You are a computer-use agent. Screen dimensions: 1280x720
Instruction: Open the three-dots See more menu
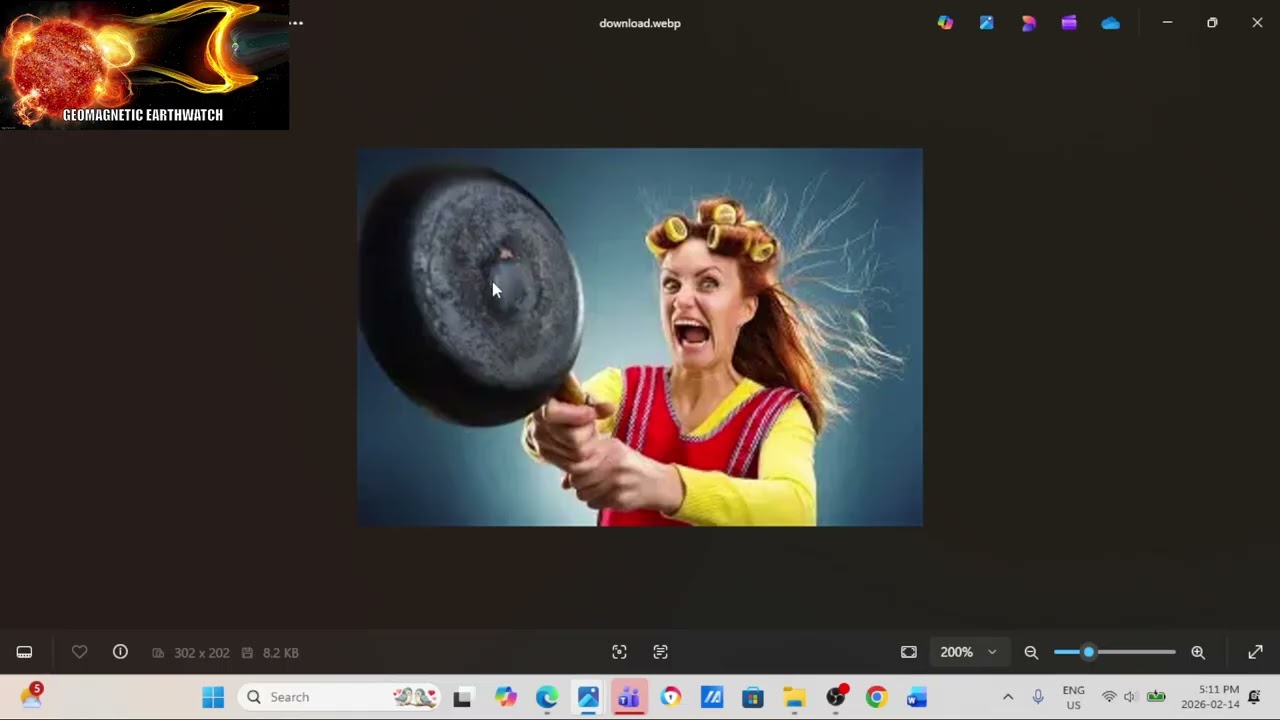coord(296,23)
